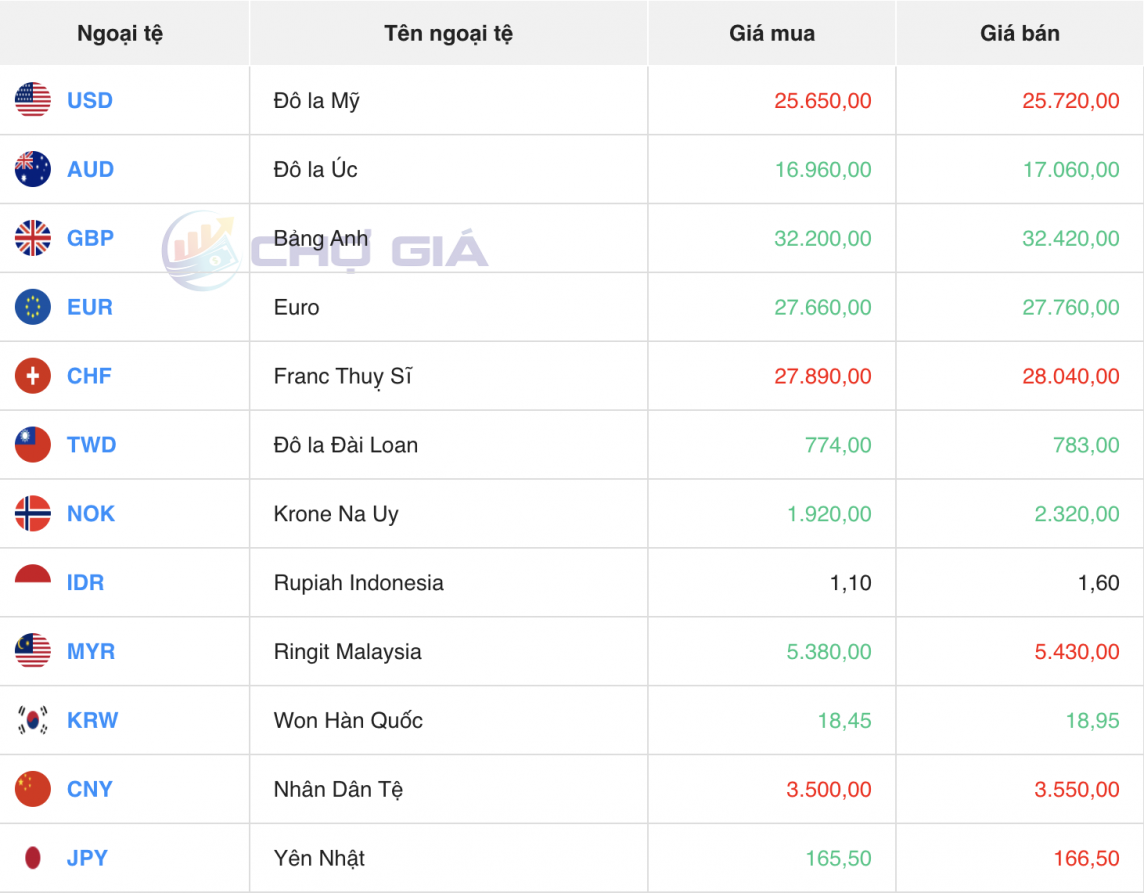1144x893 pixels.
Task: Click the Swiss flag icon beside CHF
Action: coord(32,376)
